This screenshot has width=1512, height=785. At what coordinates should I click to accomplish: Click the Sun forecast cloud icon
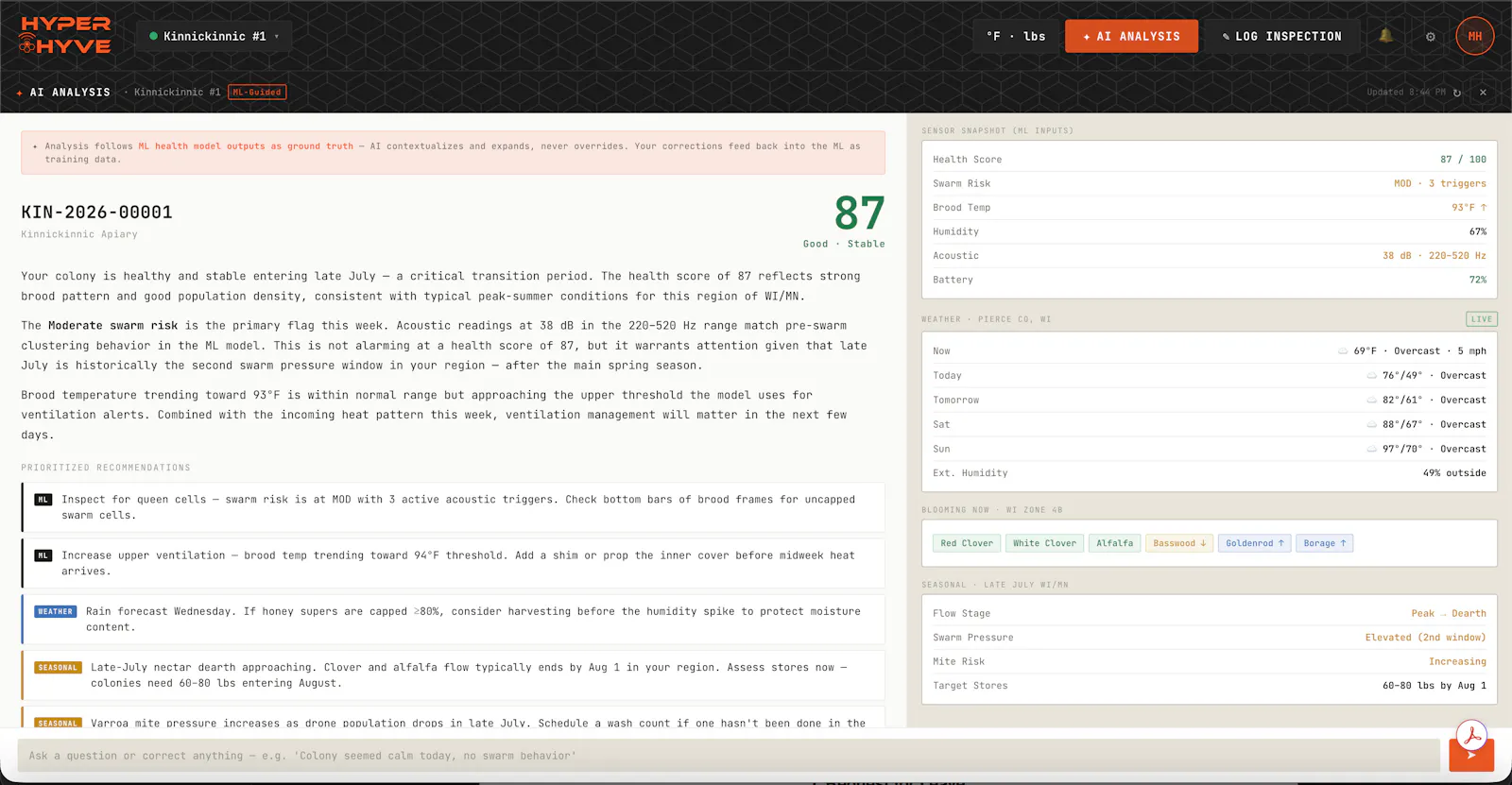pyautogui.click(x=1372, y=450)
